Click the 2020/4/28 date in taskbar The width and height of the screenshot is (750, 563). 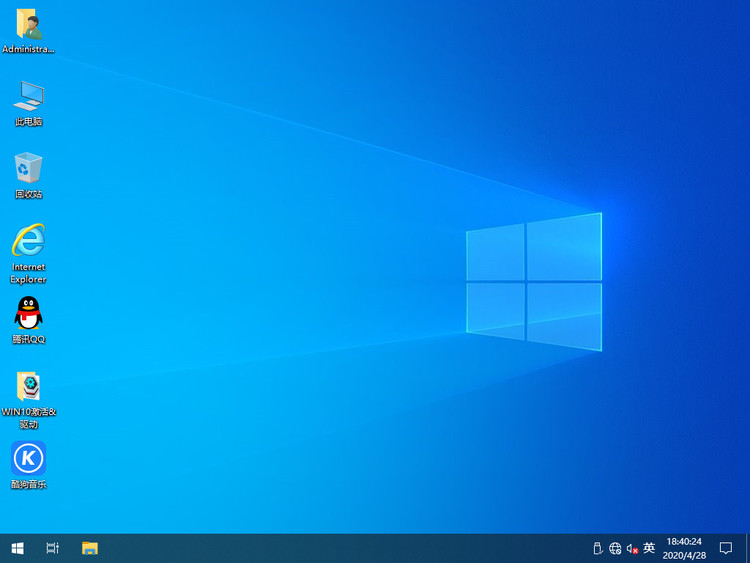point(684,555)
